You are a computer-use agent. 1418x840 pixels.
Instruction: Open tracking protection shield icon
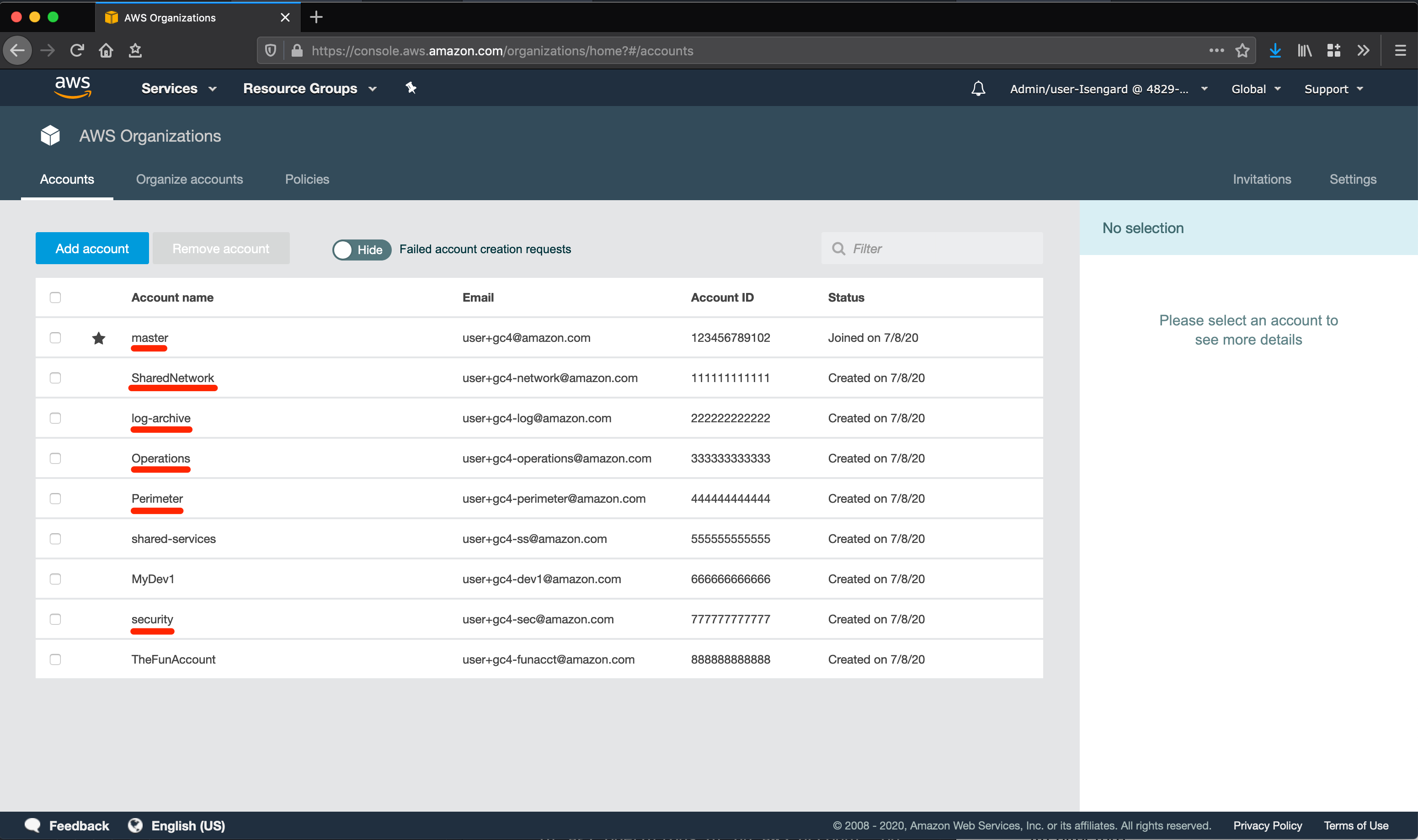click(x=271, y=50)
